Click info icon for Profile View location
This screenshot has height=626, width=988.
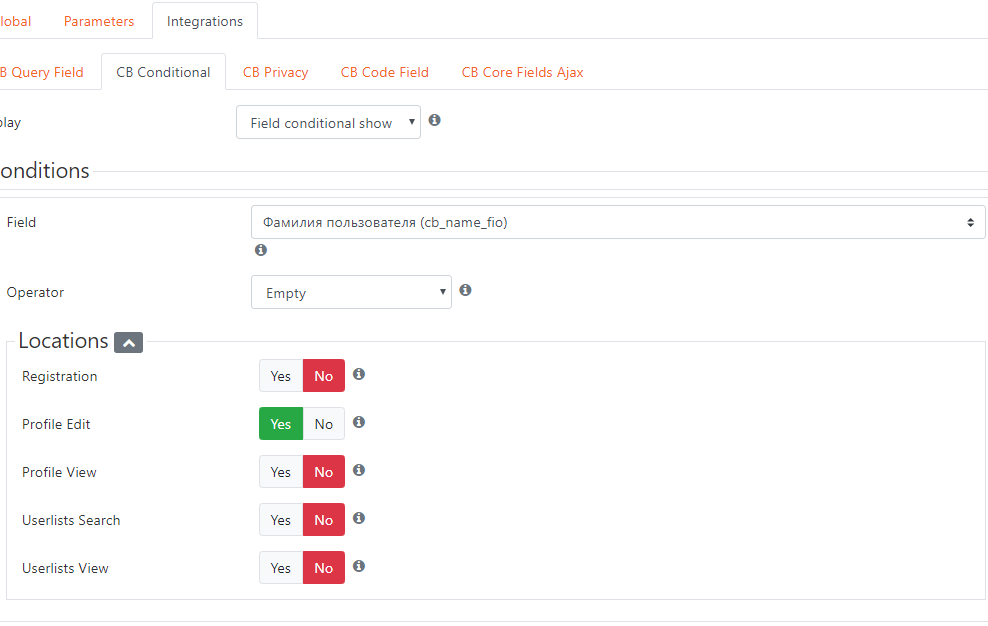point(359,470)
